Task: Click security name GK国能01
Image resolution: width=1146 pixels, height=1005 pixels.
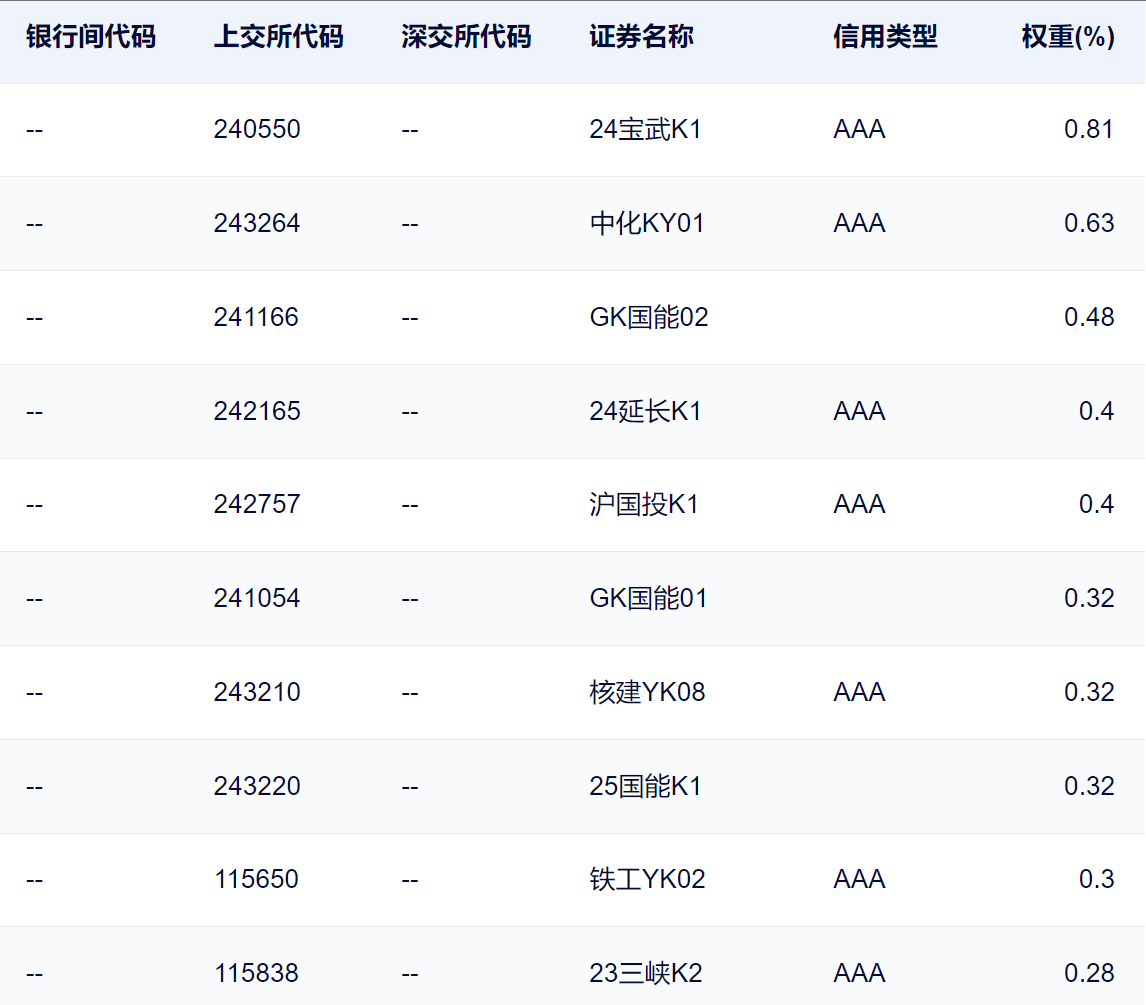Action: (x=648, y=598)
